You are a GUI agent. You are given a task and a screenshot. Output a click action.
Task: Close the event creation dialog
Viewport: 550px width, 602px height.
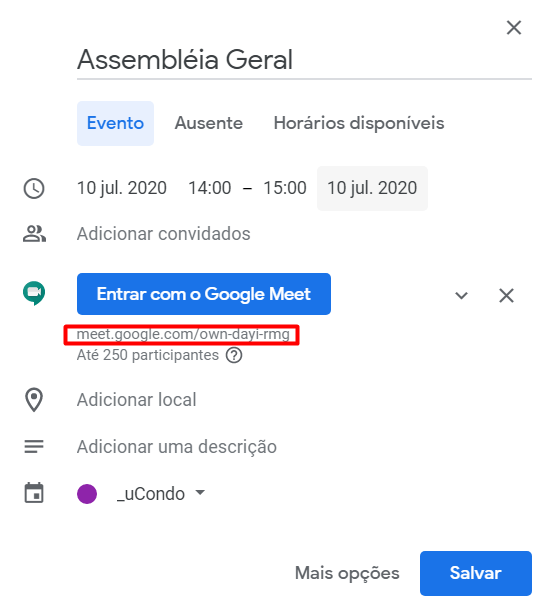pos(514,28)
